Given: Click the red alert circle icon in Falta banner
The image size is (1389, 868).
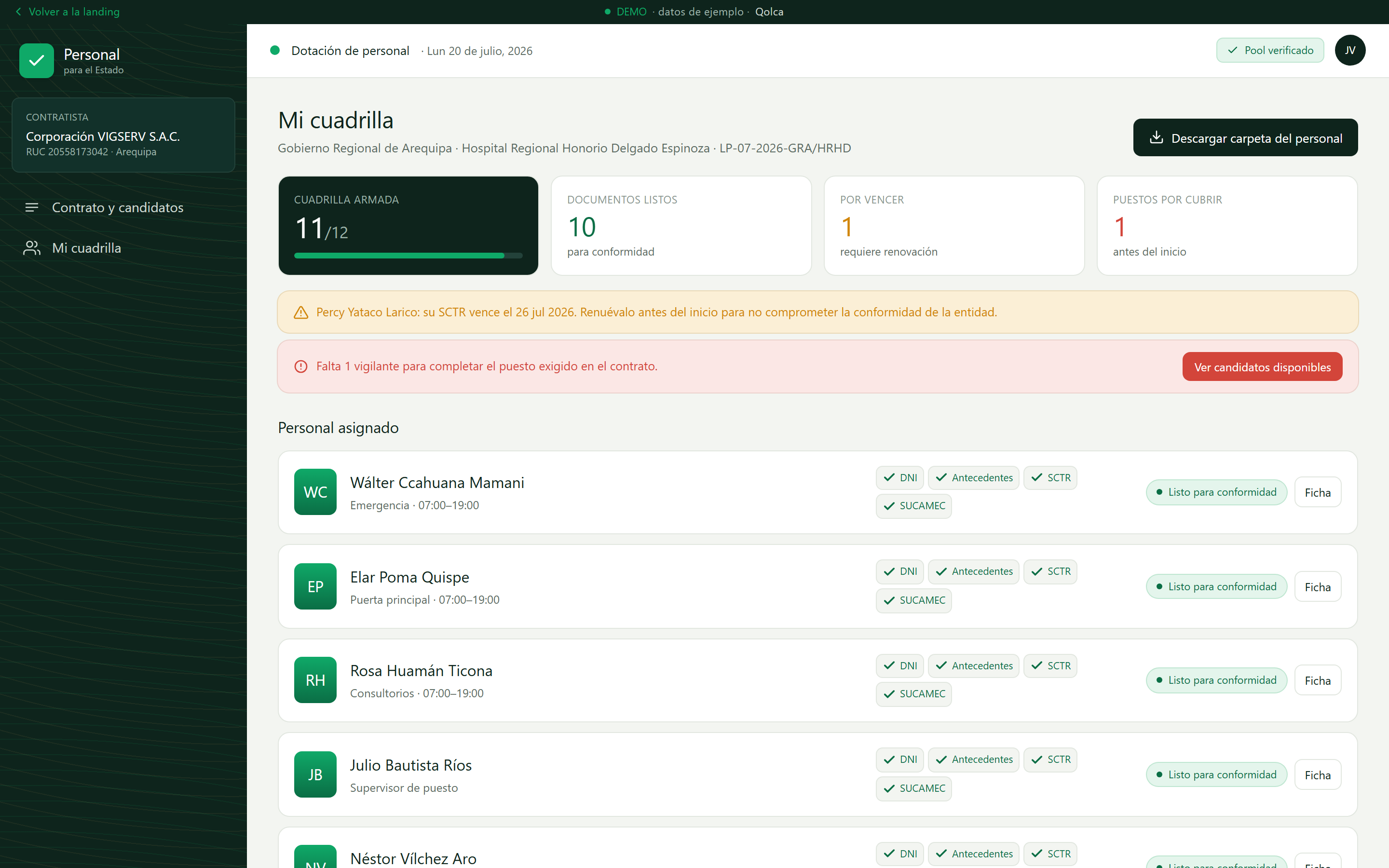Looking at the screenshot, I should pyautogui.click(x=301, y=366).
